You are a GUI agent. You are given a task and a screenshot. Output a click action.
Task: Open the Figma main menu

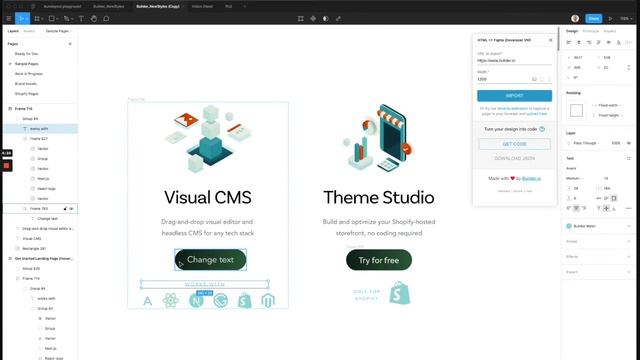[x=9, y=19]
